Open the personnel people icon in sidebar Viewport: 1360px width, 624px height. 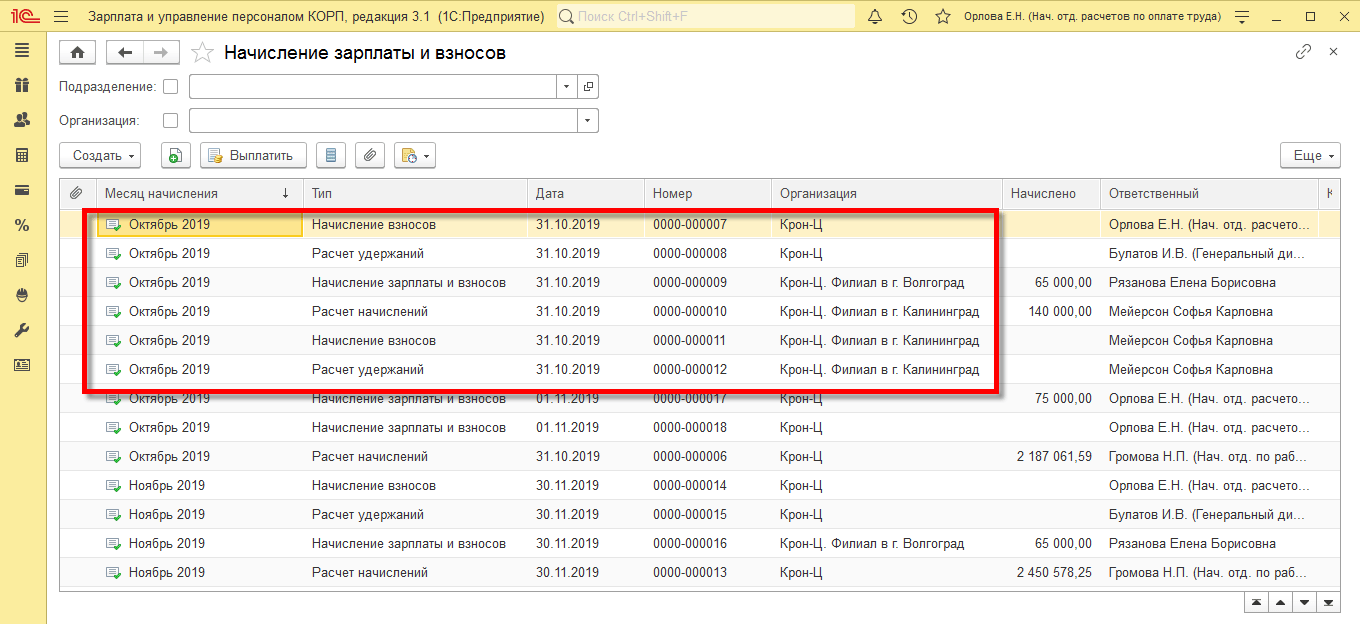(x=22, y=120)
